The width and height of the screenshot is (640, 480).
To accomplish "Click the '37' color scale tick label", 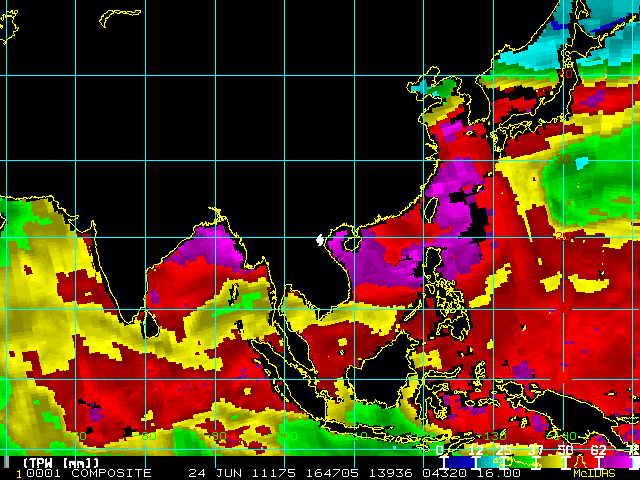I will pyautogui.click(x=536, y=450).
